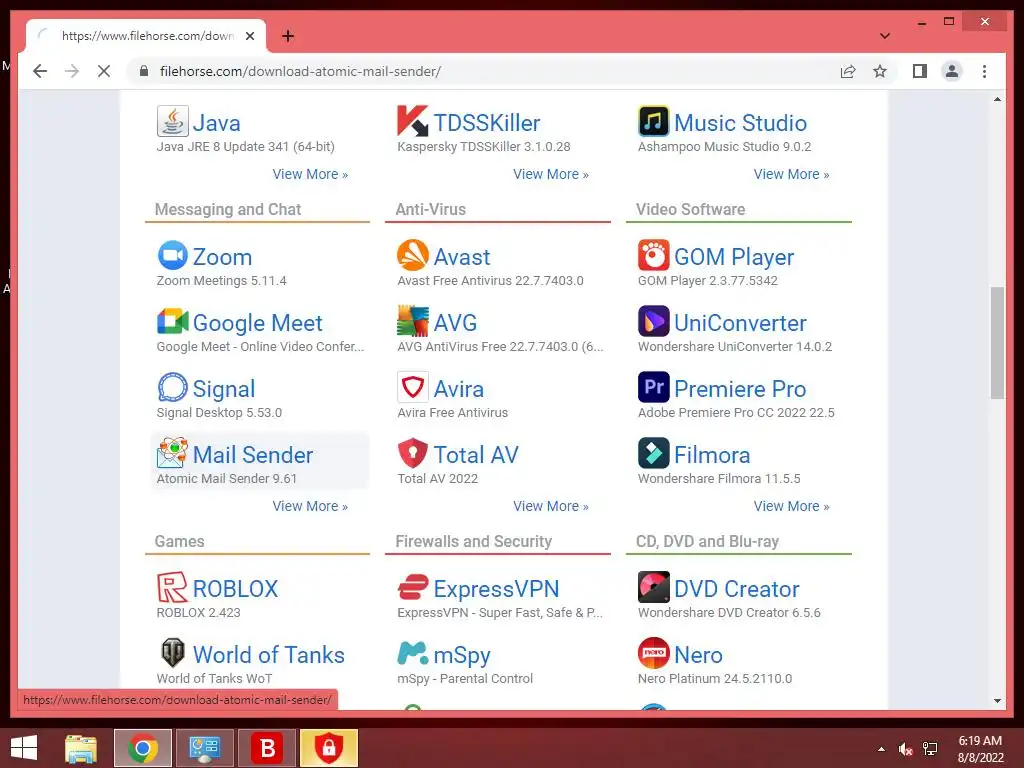Click the Ashampoo Music Studio icon

point(654,121)
